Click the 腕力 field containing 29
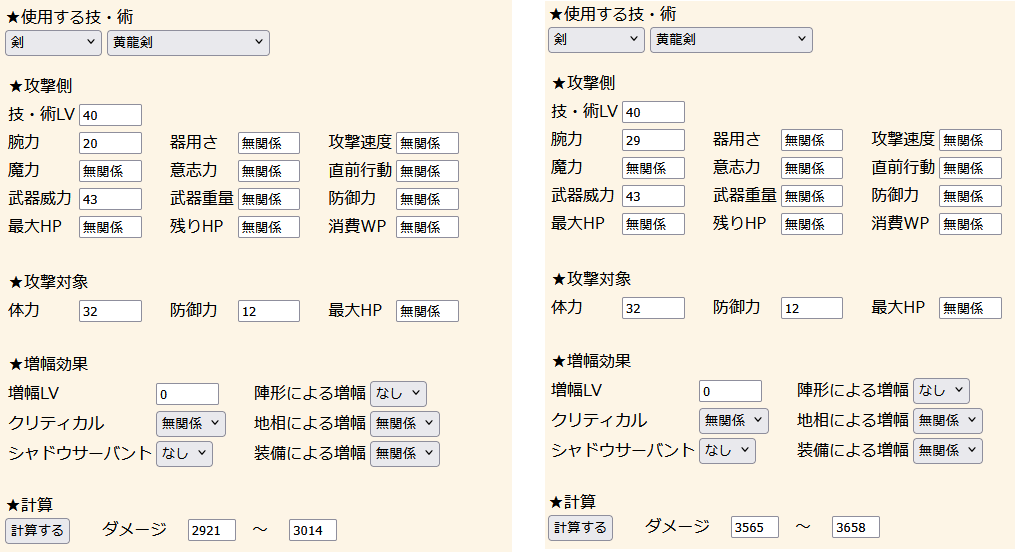1016x552 pixels. point(653,140)
